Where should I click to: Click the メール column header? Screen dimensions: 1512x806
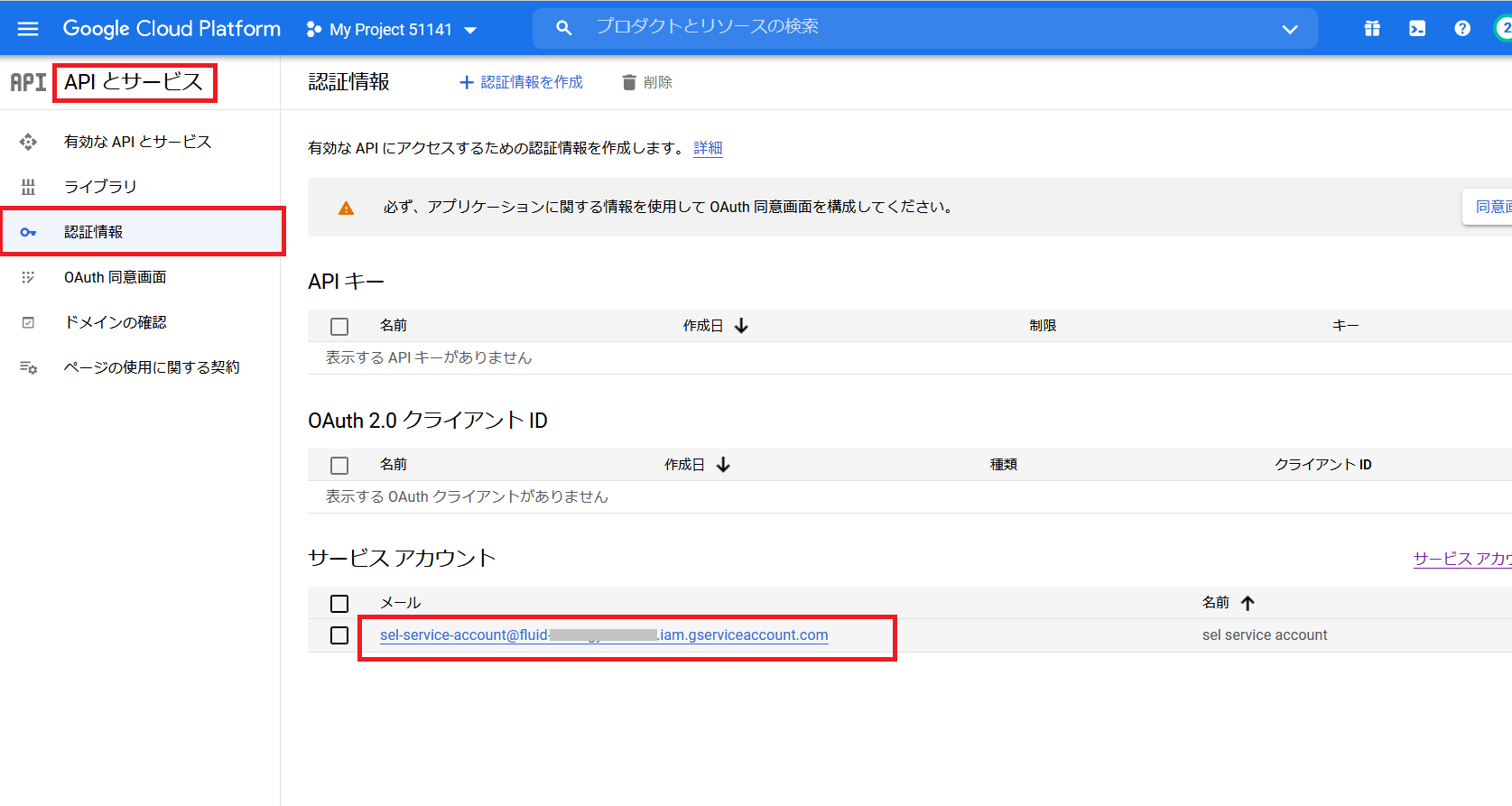pos(401,603)
